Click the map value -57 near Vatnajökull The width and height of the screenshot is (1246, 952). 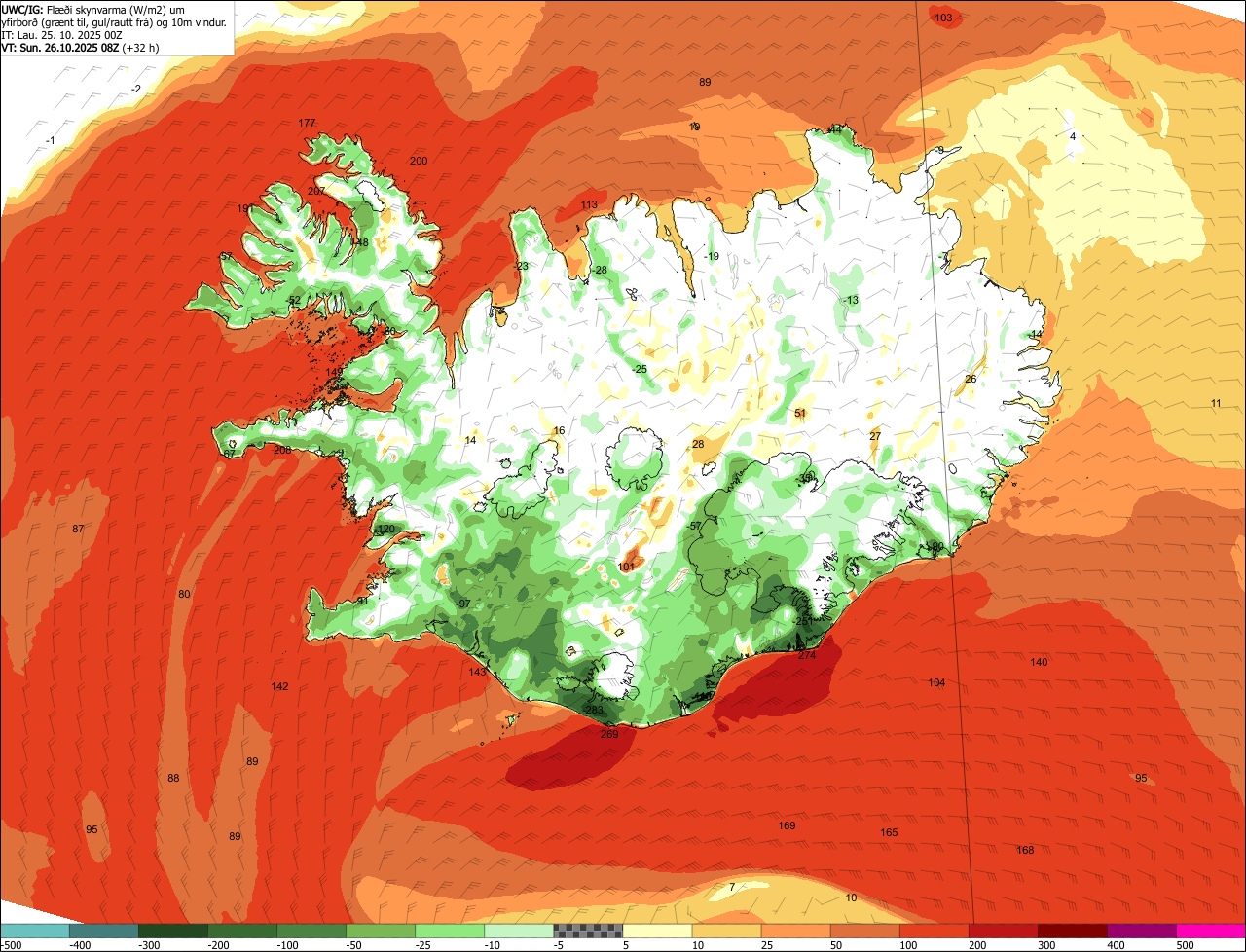tap(695, 526)
